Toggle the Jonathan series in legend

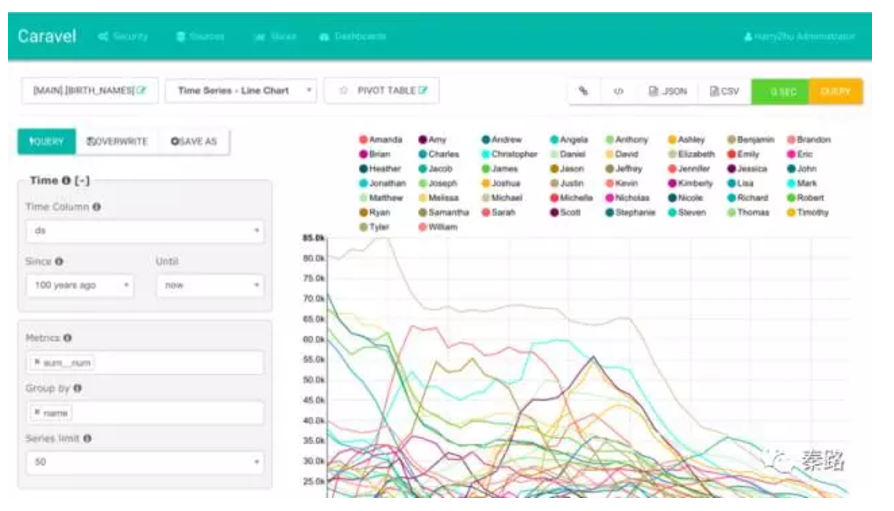tap(383, 184)
